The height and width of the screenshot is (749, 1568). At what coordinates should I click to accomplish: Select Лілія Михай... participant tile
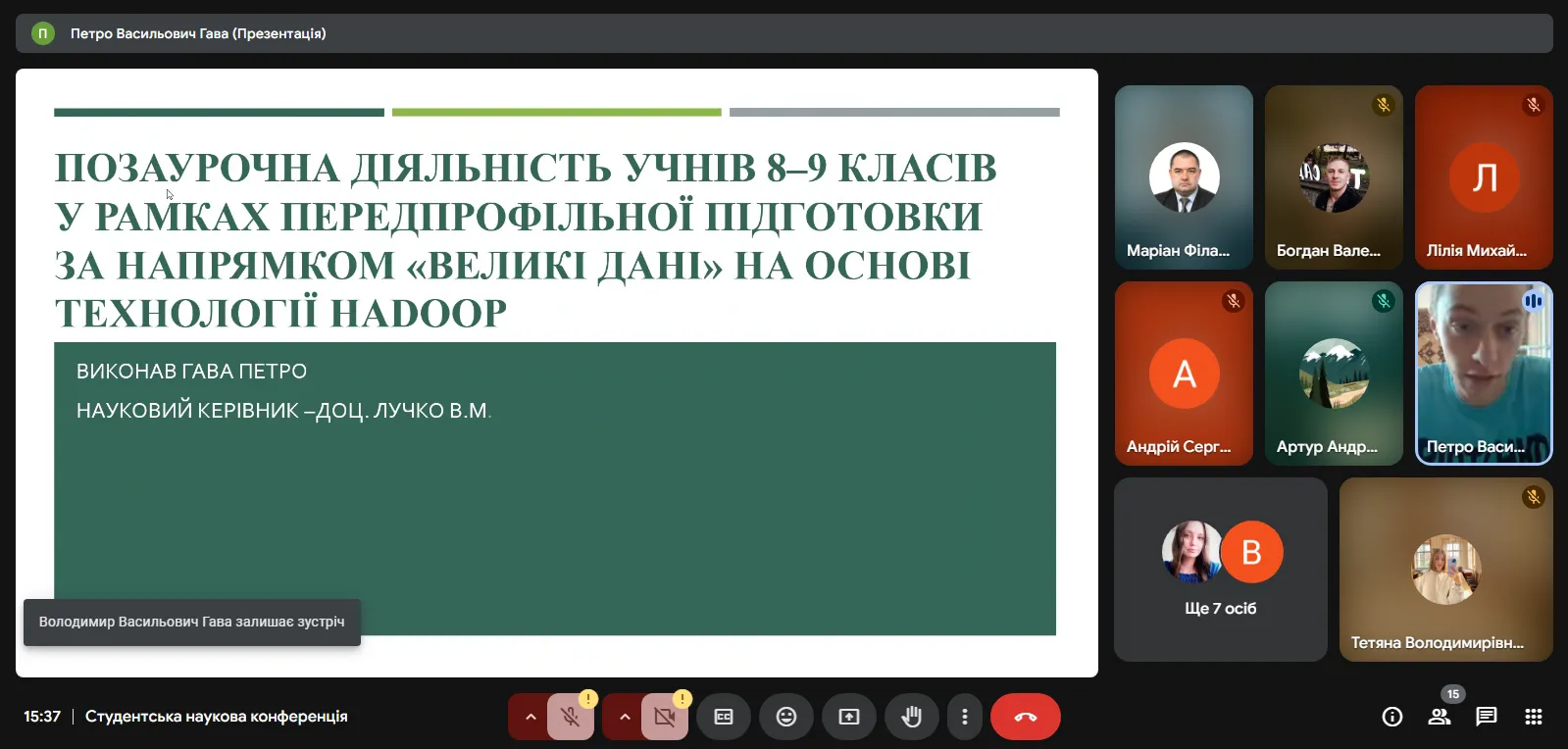coord(1484,177)
